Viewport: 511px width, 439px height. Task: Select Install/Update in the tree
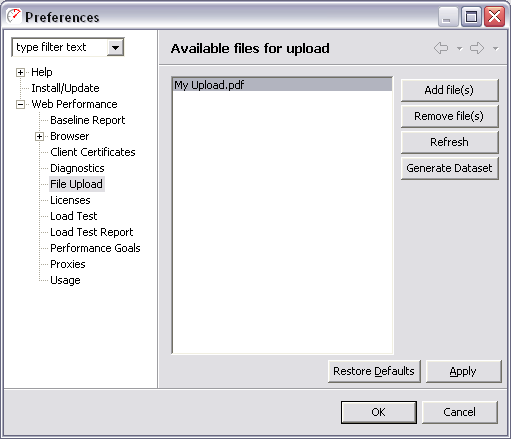[65, 88]
